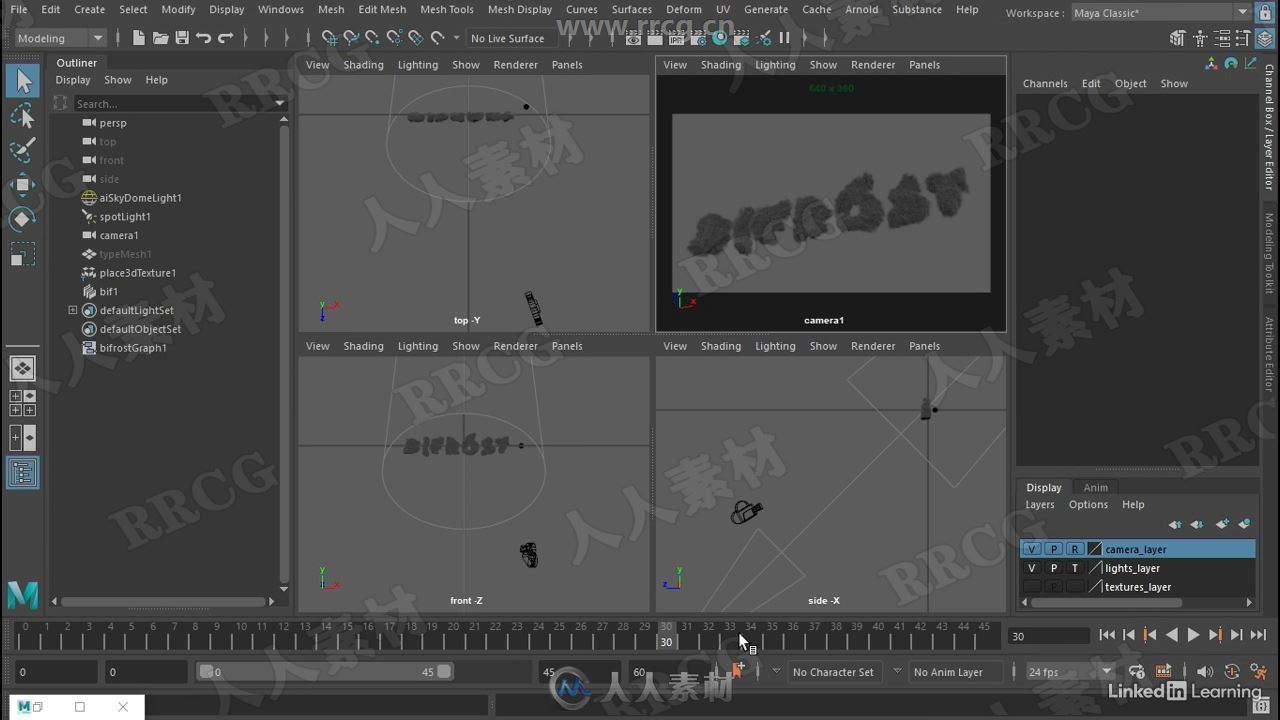Click the pause viewport icon

(x=784, y=38)
